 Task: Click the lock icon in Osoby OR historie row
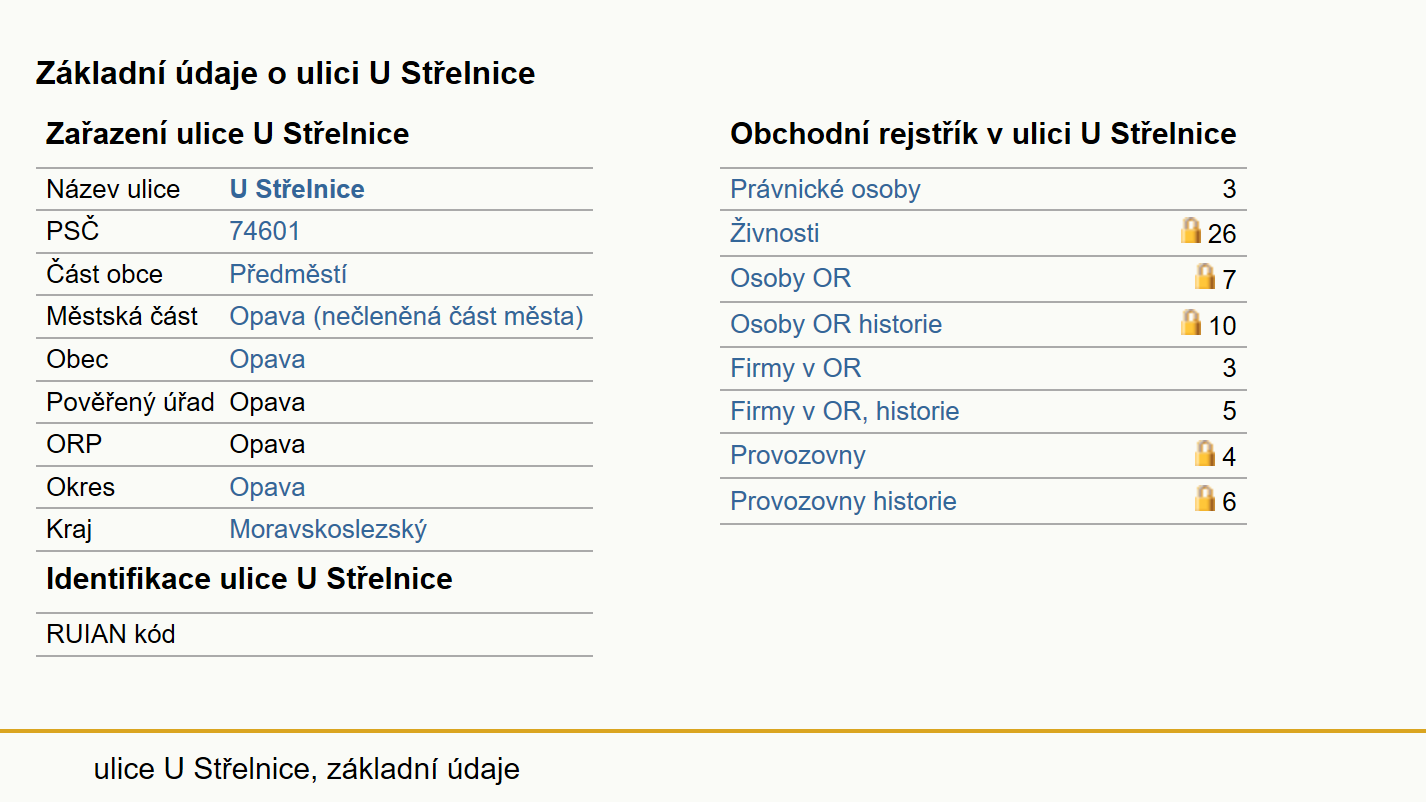1190,322
